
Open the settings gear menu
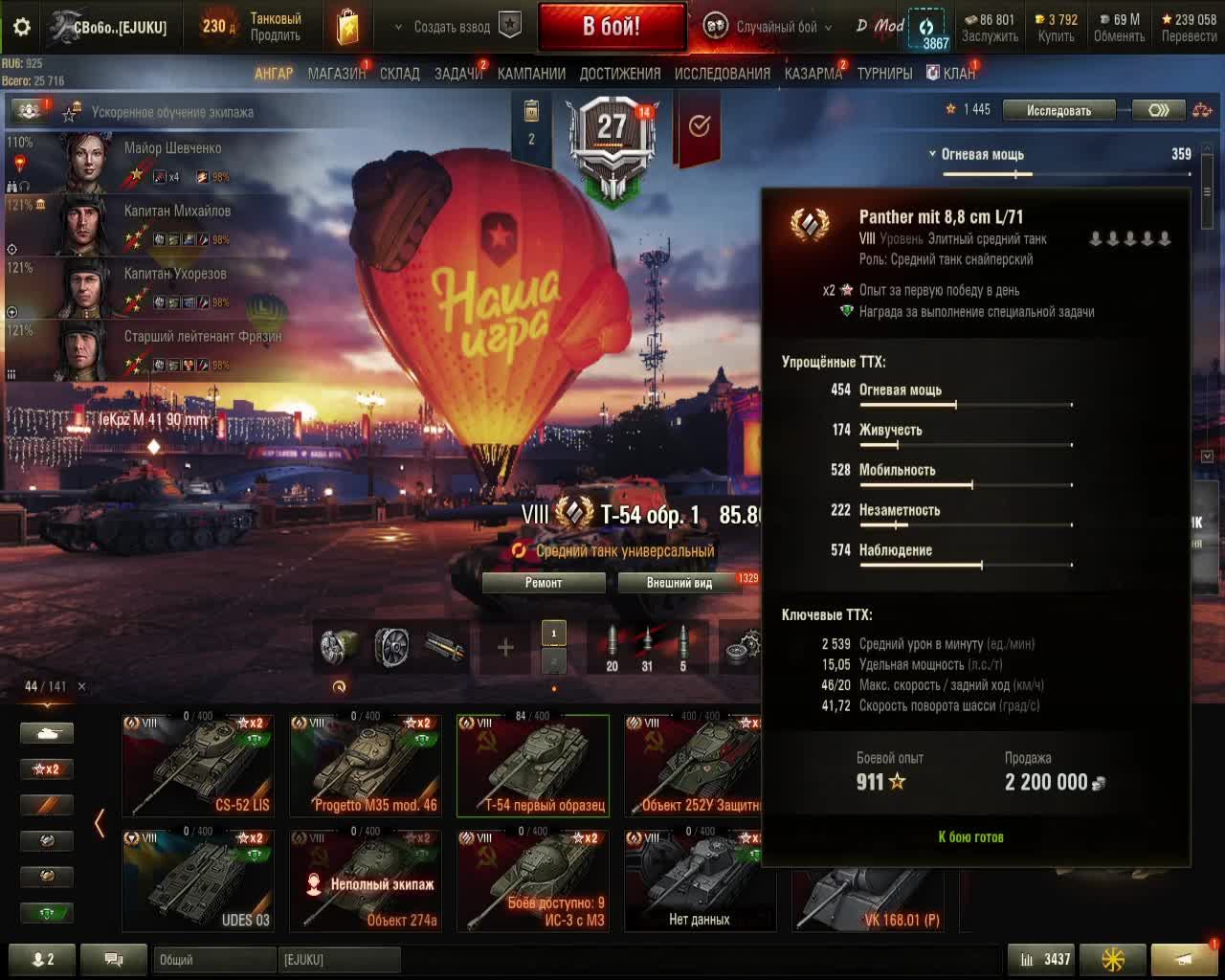click(21, 27)
